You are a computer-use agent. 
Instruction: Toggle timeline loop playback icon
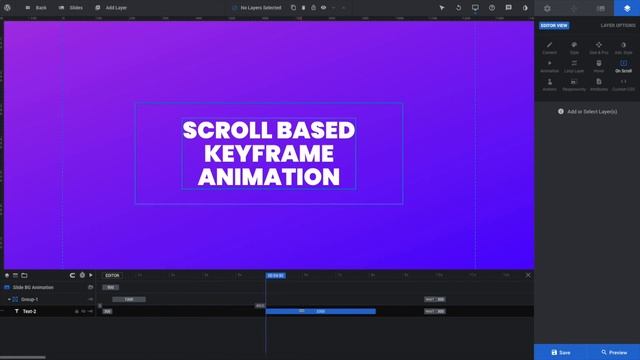tap(72, 276)
